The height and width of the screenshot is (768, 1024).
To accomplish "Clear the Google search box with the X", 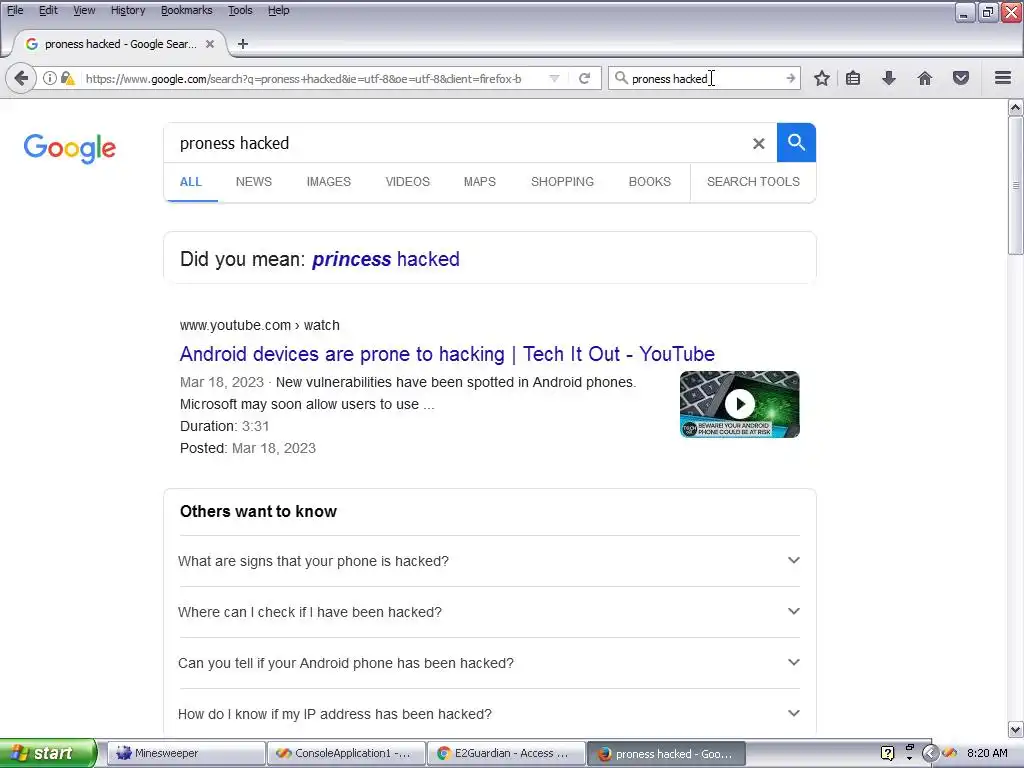I will [758, 143].
